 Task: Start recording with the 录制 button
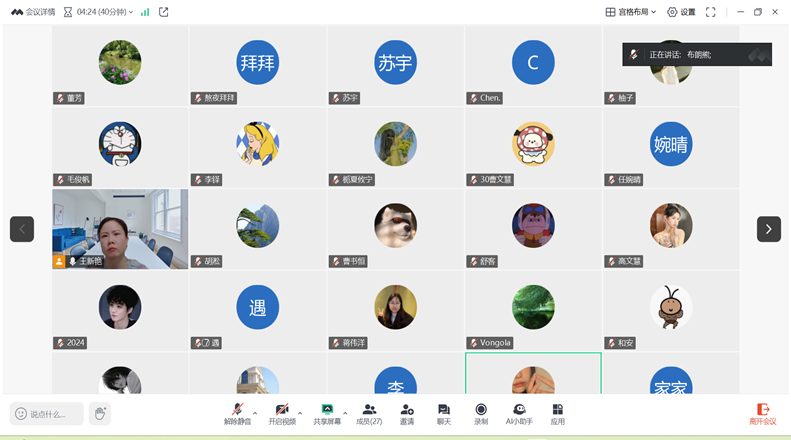click(x=481, y=413)
